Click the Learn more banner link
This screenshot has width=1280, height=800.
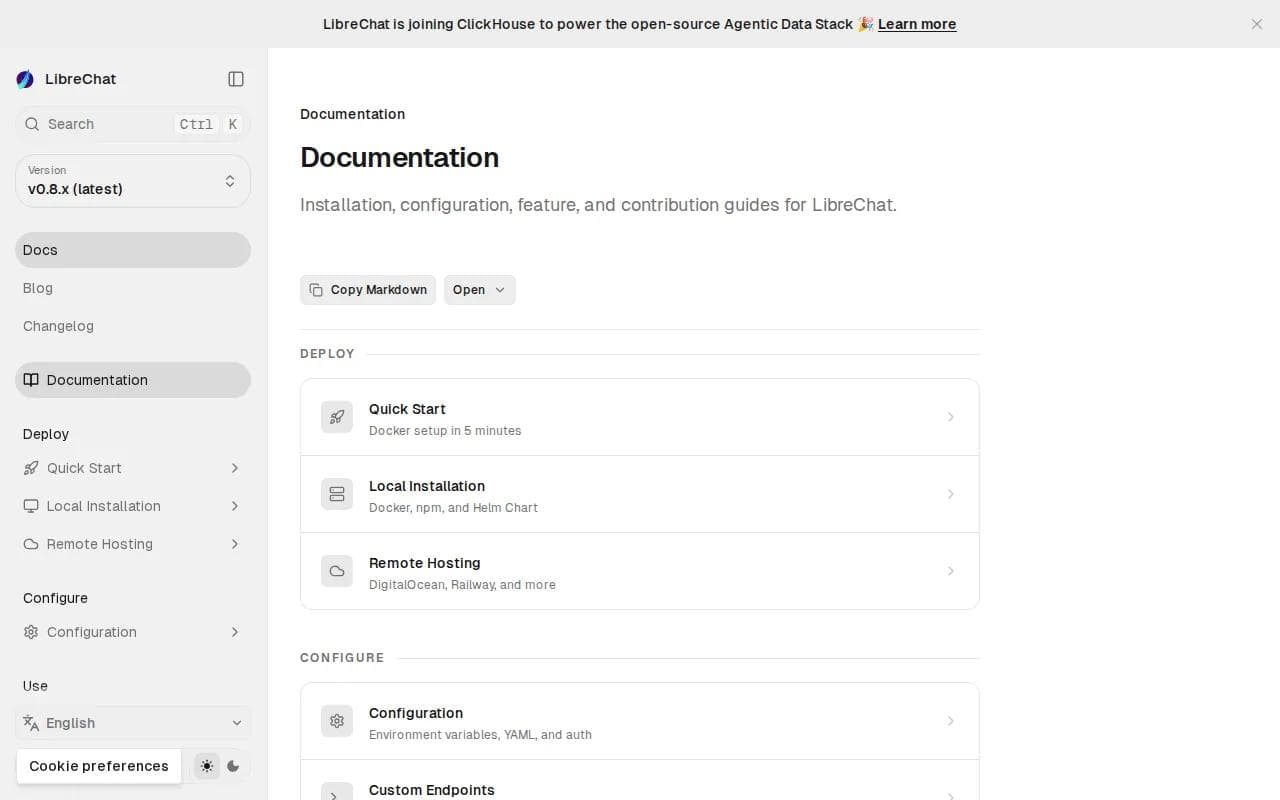[x=917, y=24]
